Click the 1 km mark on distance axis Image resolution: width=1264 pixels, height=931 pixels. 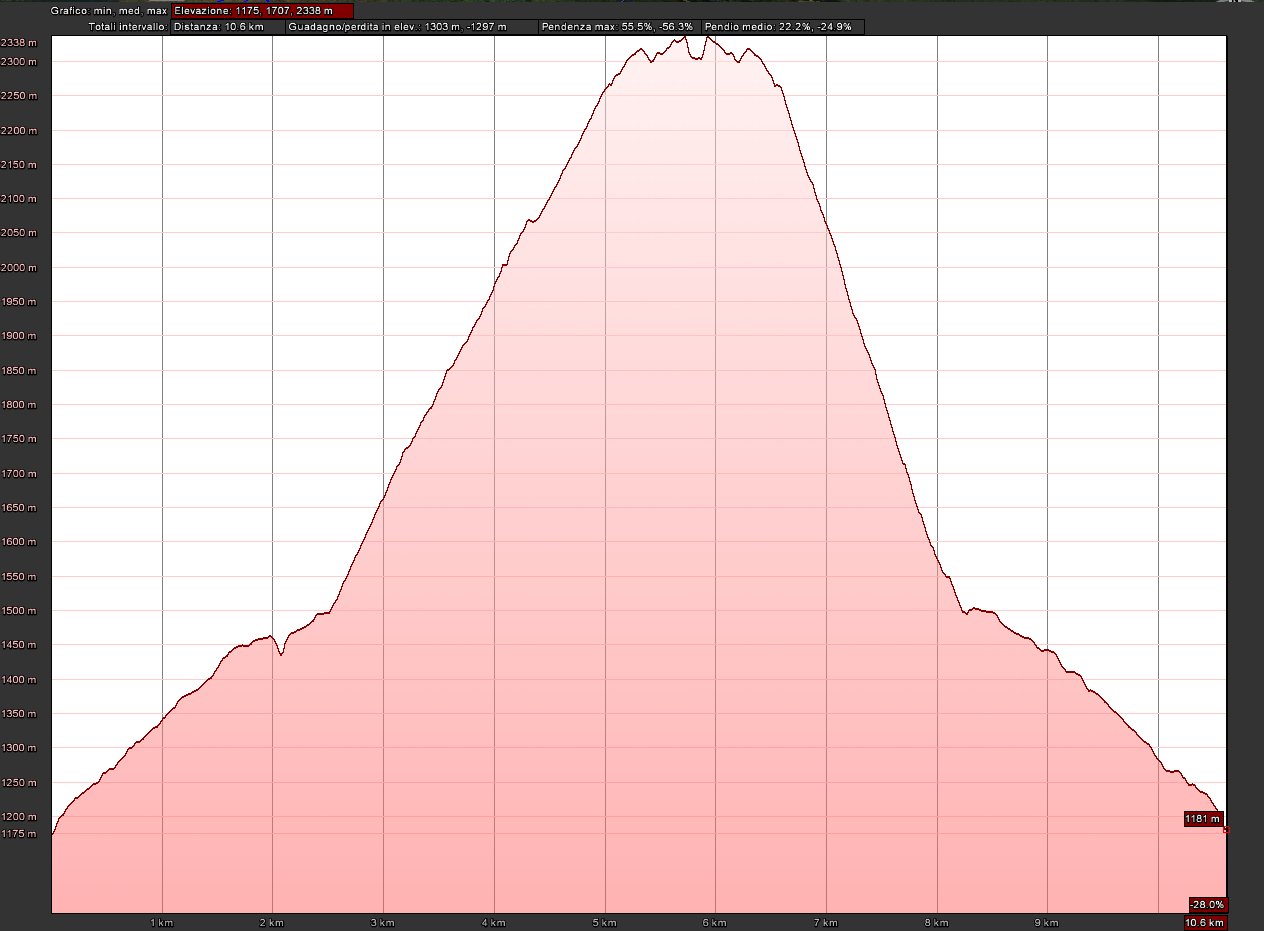tap(161, 921)
